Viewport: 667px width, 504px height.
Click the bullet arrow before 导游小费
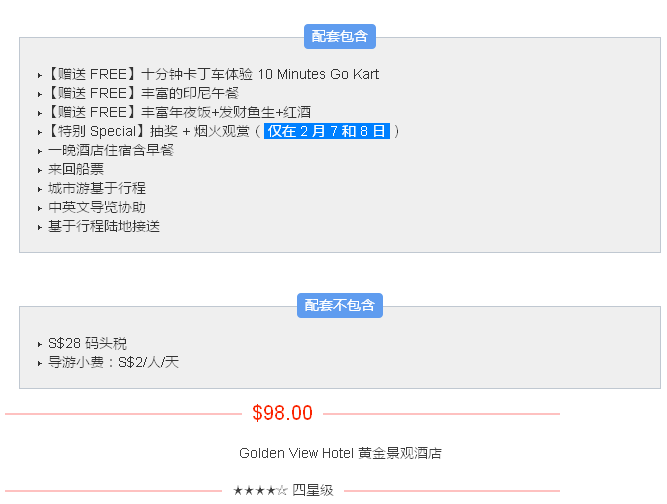40,363
